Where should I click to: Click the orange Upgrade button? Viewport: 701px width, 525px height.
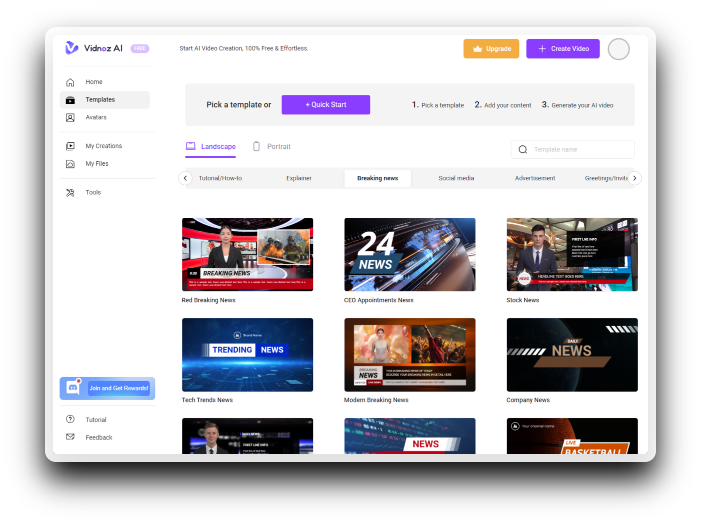(491, 48)
